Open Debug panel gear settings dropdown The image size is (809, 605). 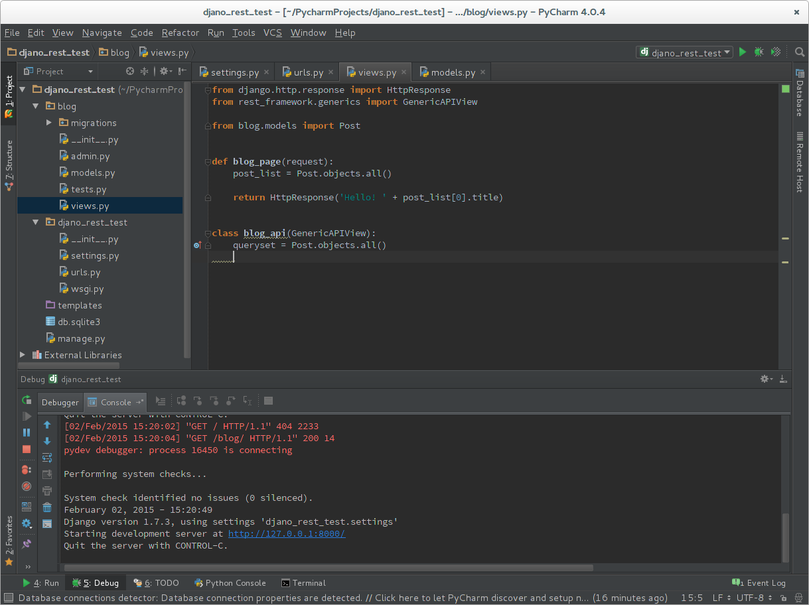tap(766, 379)
